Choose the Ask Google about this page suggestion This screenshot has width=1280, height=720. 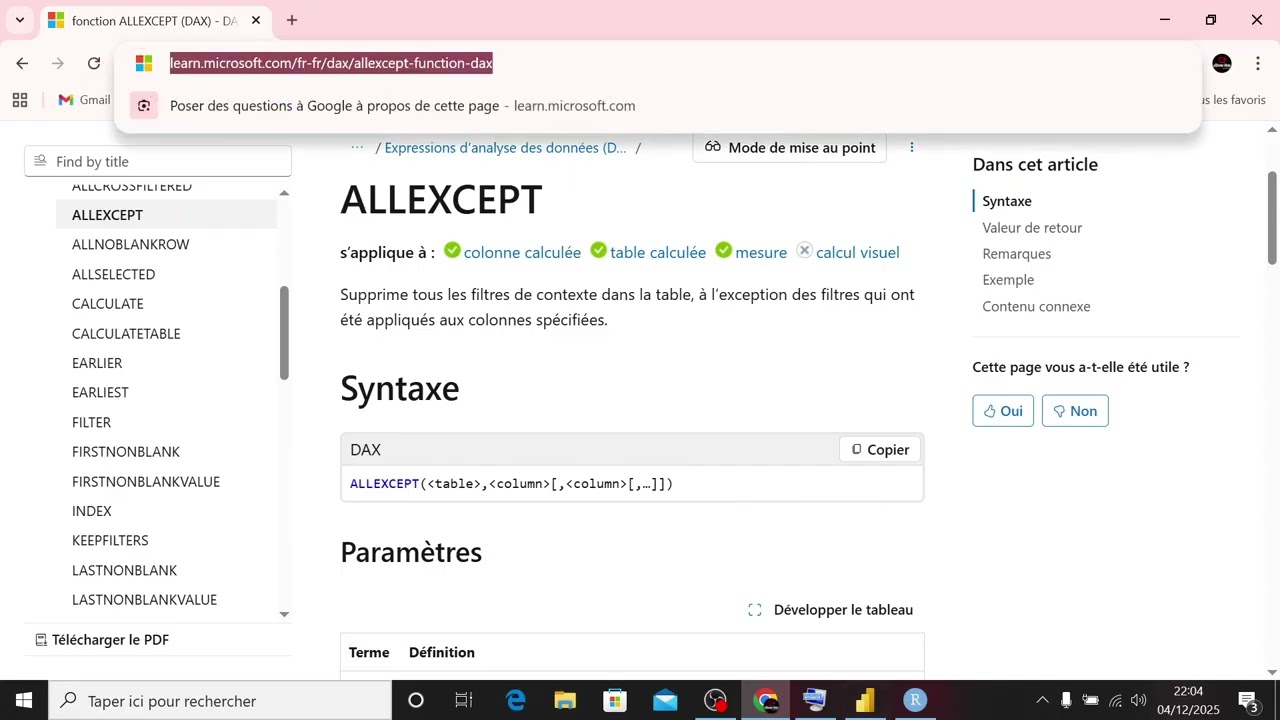657,106
